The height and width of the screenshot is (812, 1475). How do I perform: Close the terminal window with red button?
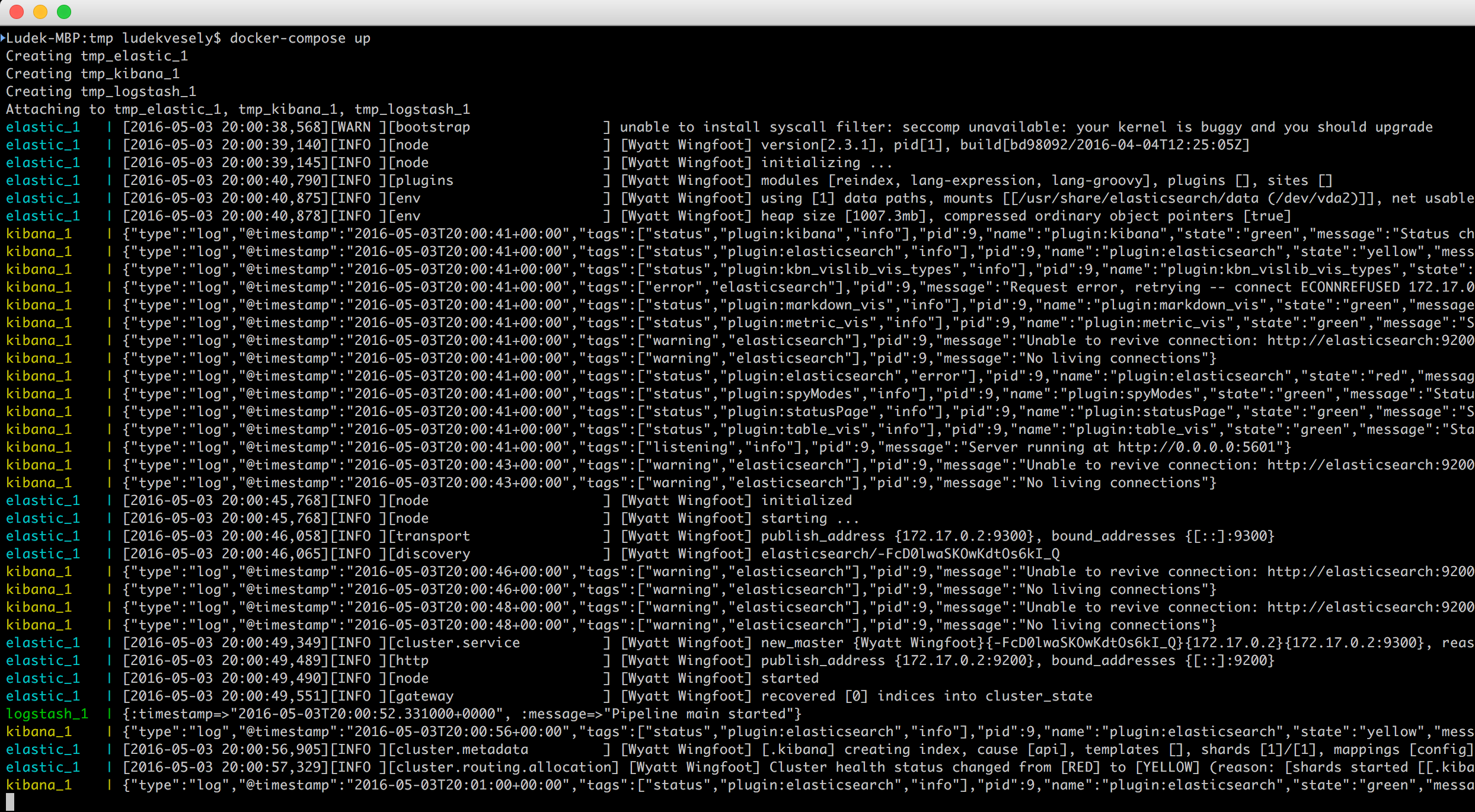click(17, 12)
